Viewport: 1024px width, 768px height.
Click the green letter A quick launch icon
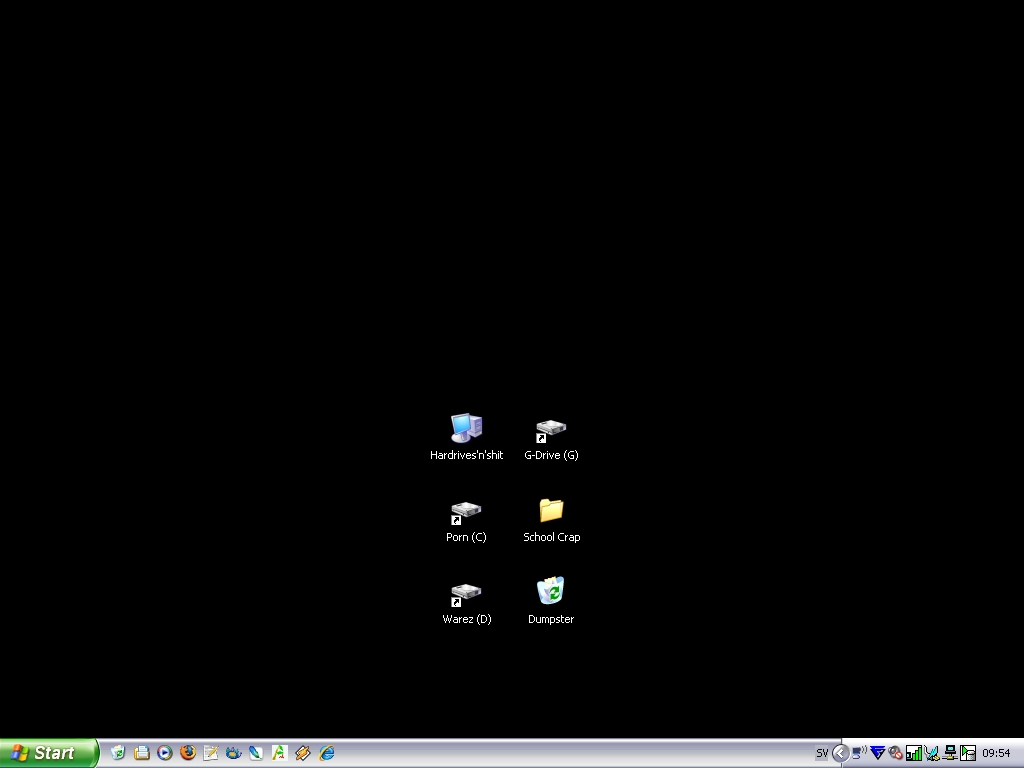(279, 753)
